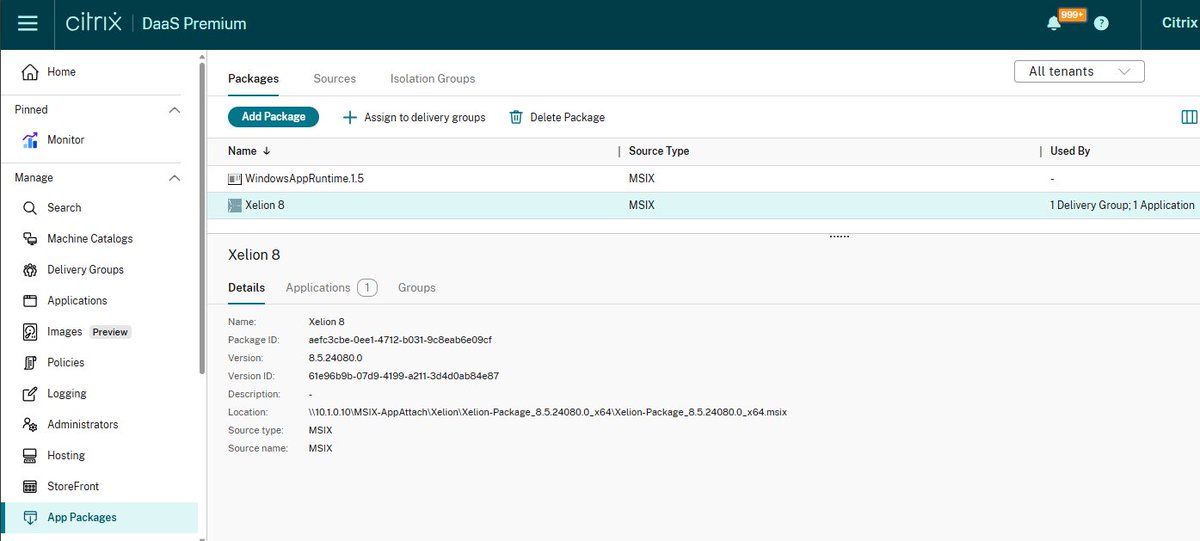The image size is (1200, 541).
Task: Click the StoreFront icon
Action: [x=29, y=487]
